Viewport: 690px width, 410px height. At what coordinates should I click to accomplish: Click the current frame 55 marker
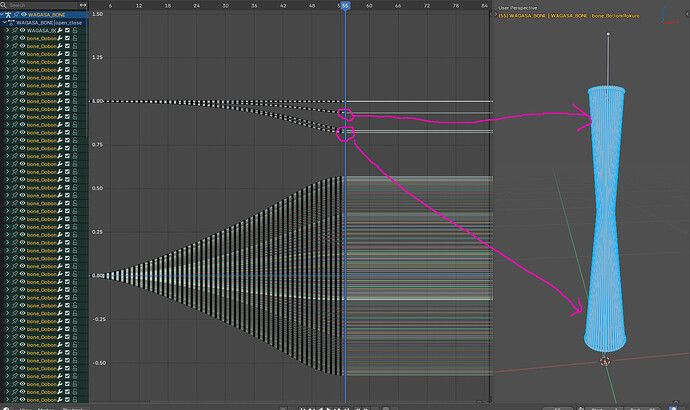(345, 6)
